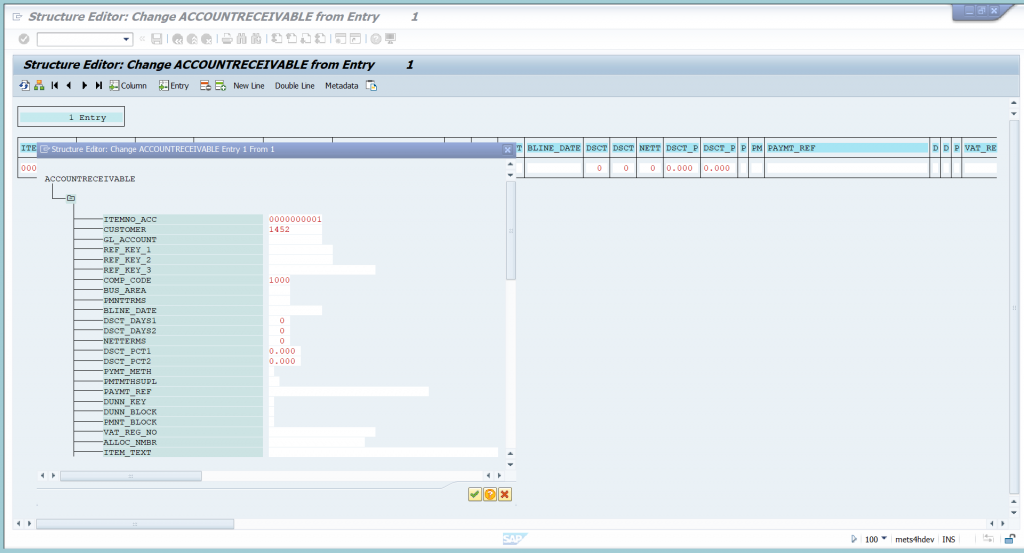Click the Print icon
This screenshot has width=1024, height=553.
227,39
